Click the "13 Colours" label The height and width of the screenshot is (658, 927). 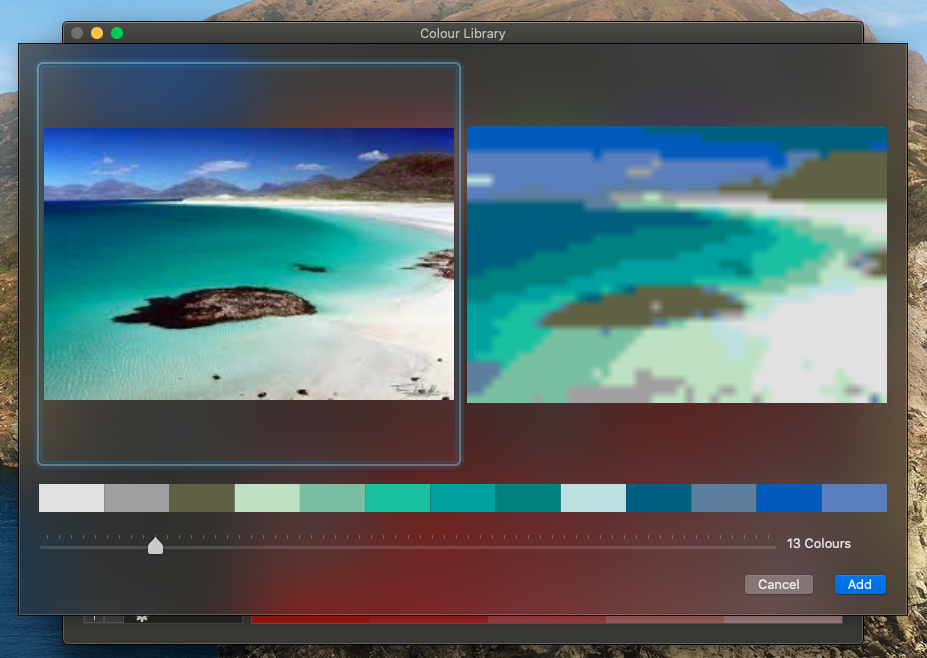(x=818, y=543)
